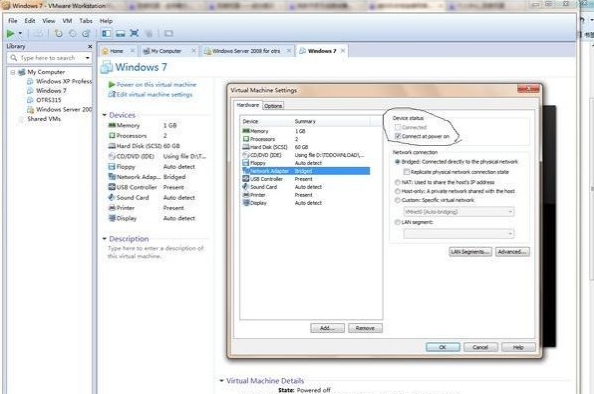Toggle the library sidebar view icon
Image resolution: width=594 pixels, height=394 pixels.
point(106,34)
